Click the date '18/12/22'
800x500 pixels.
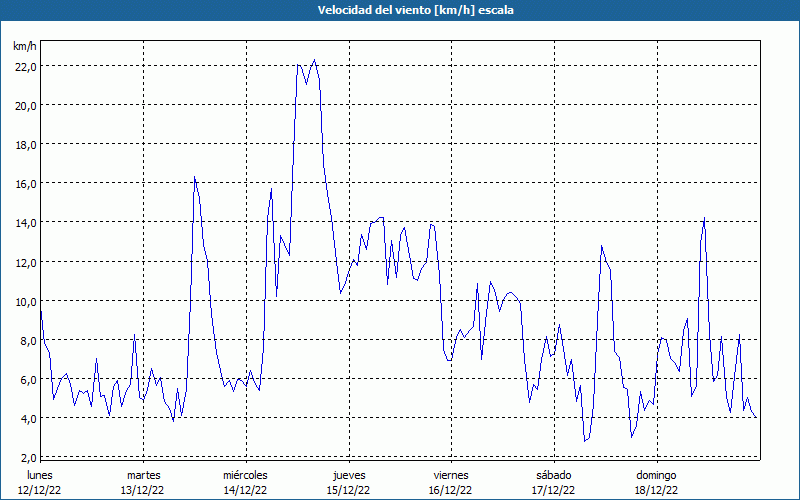point(657,490)
